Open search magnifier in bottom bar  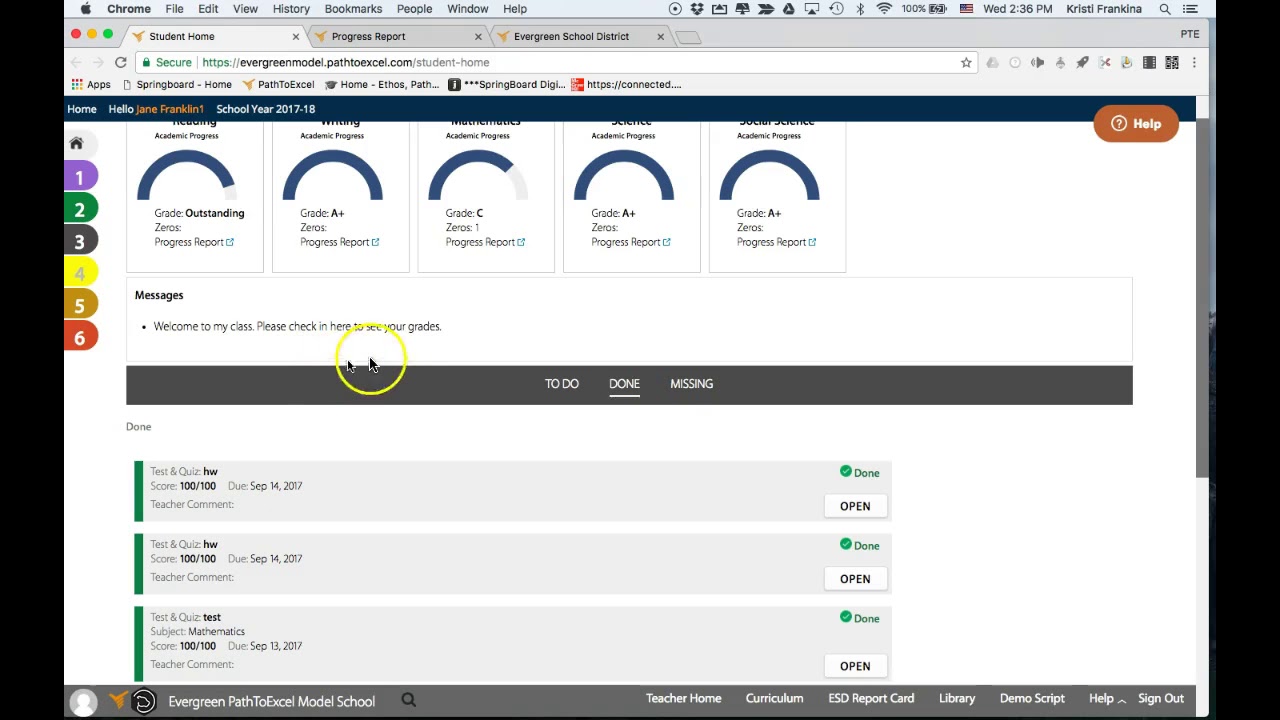tap(408, 700)
